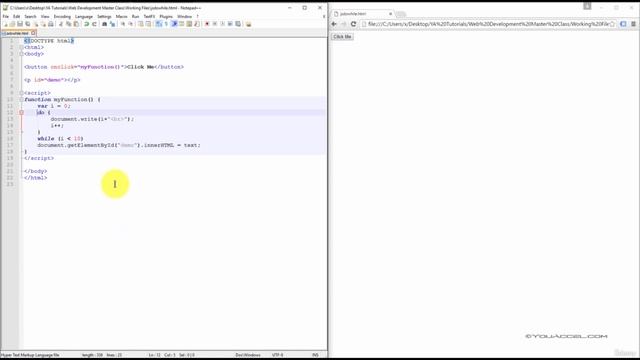Open the Run menu
Viewport: 640px width, 360px height.
(135, 16)
